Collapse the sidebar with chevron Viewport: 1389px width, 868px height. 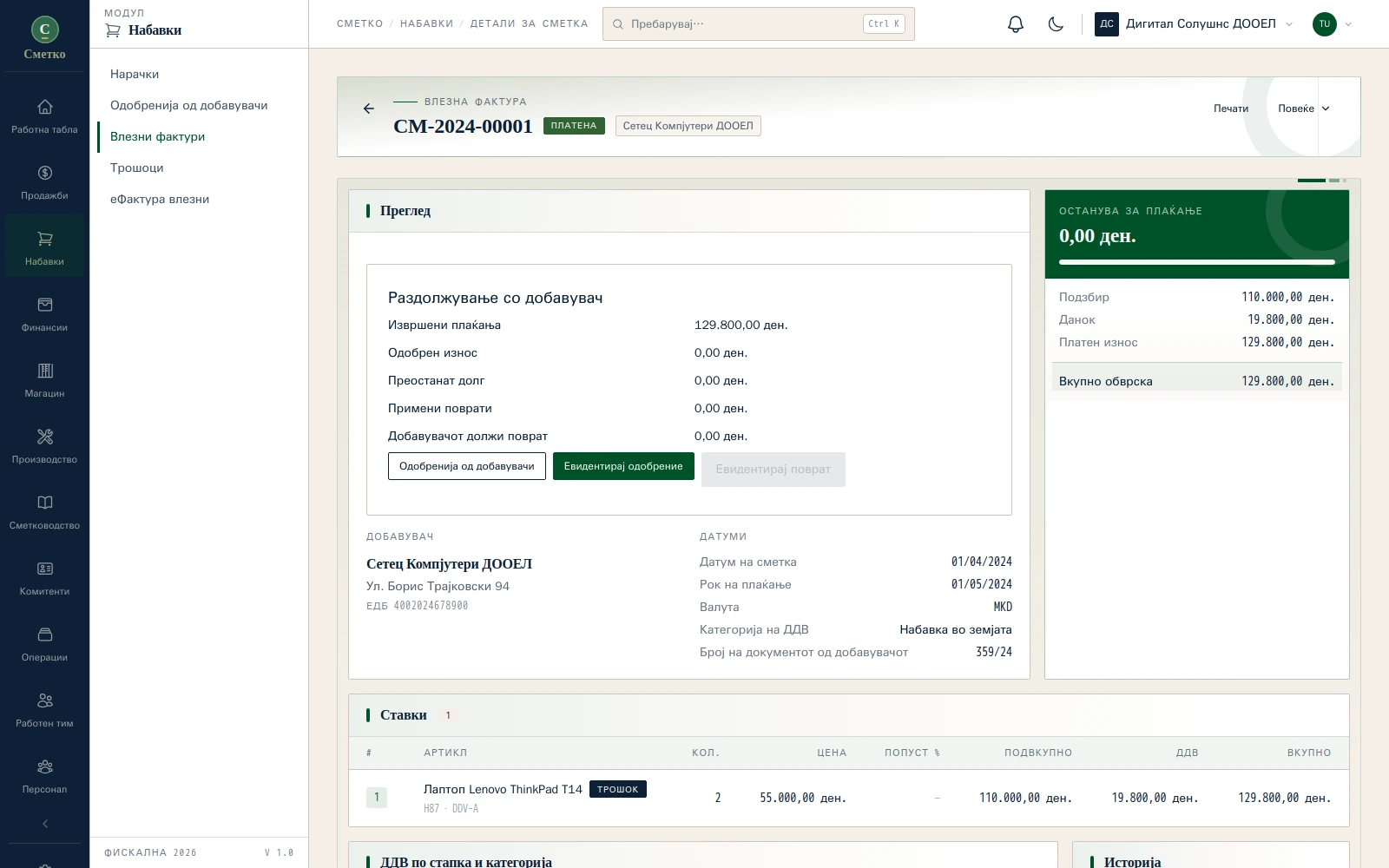[x=45, y=824]
